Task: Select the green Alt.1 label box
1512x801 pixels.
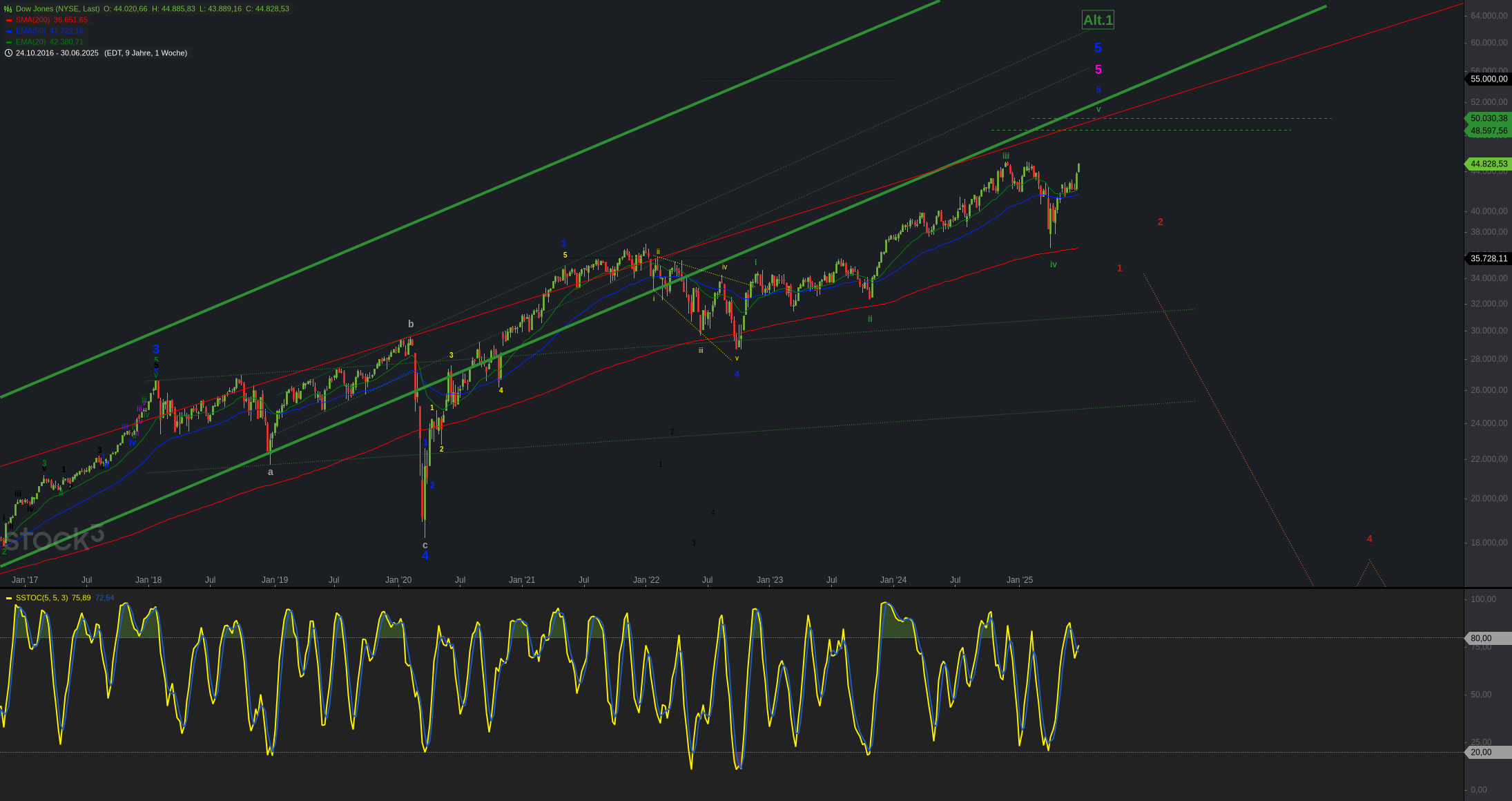Action: [1098, 20]
